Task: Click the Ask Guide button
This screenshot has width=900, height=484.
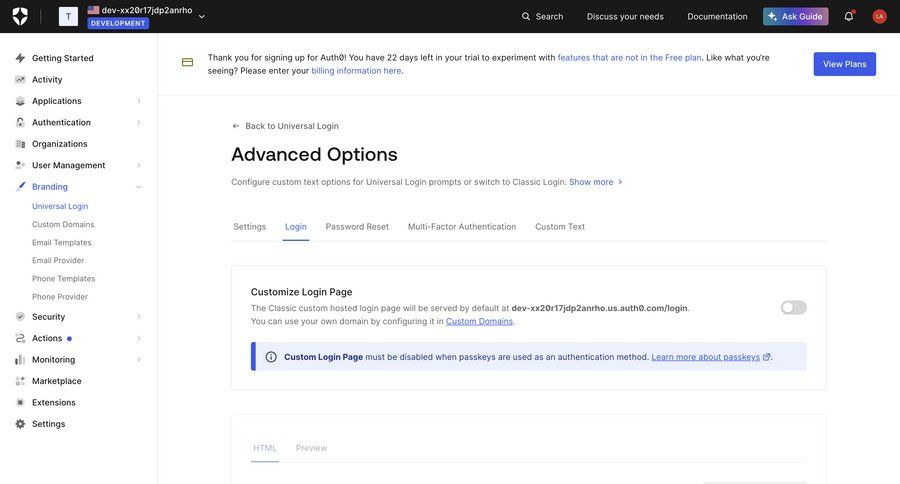Action: click(795, 16)
